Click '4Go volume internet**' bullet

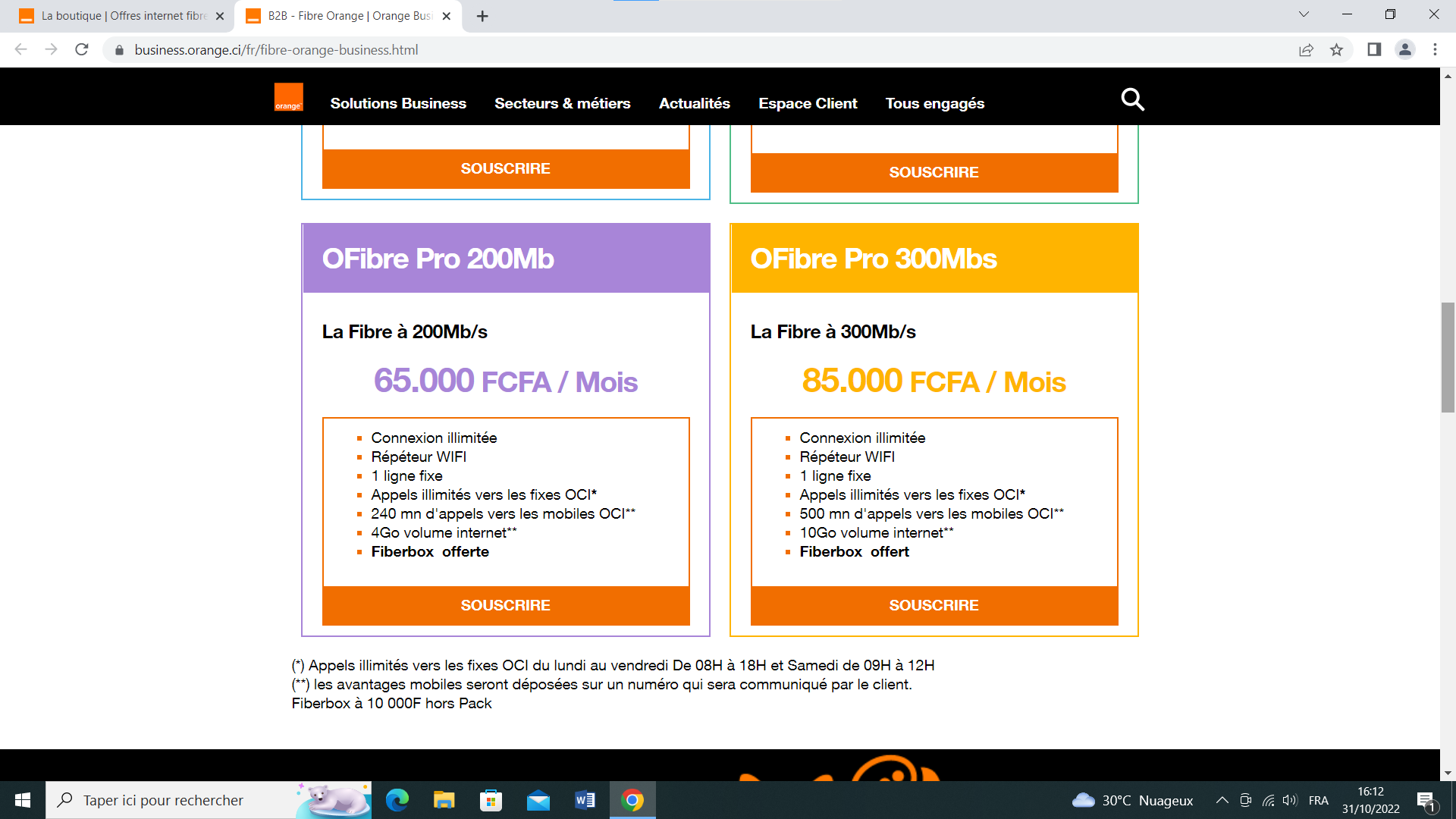click(444, 532)
